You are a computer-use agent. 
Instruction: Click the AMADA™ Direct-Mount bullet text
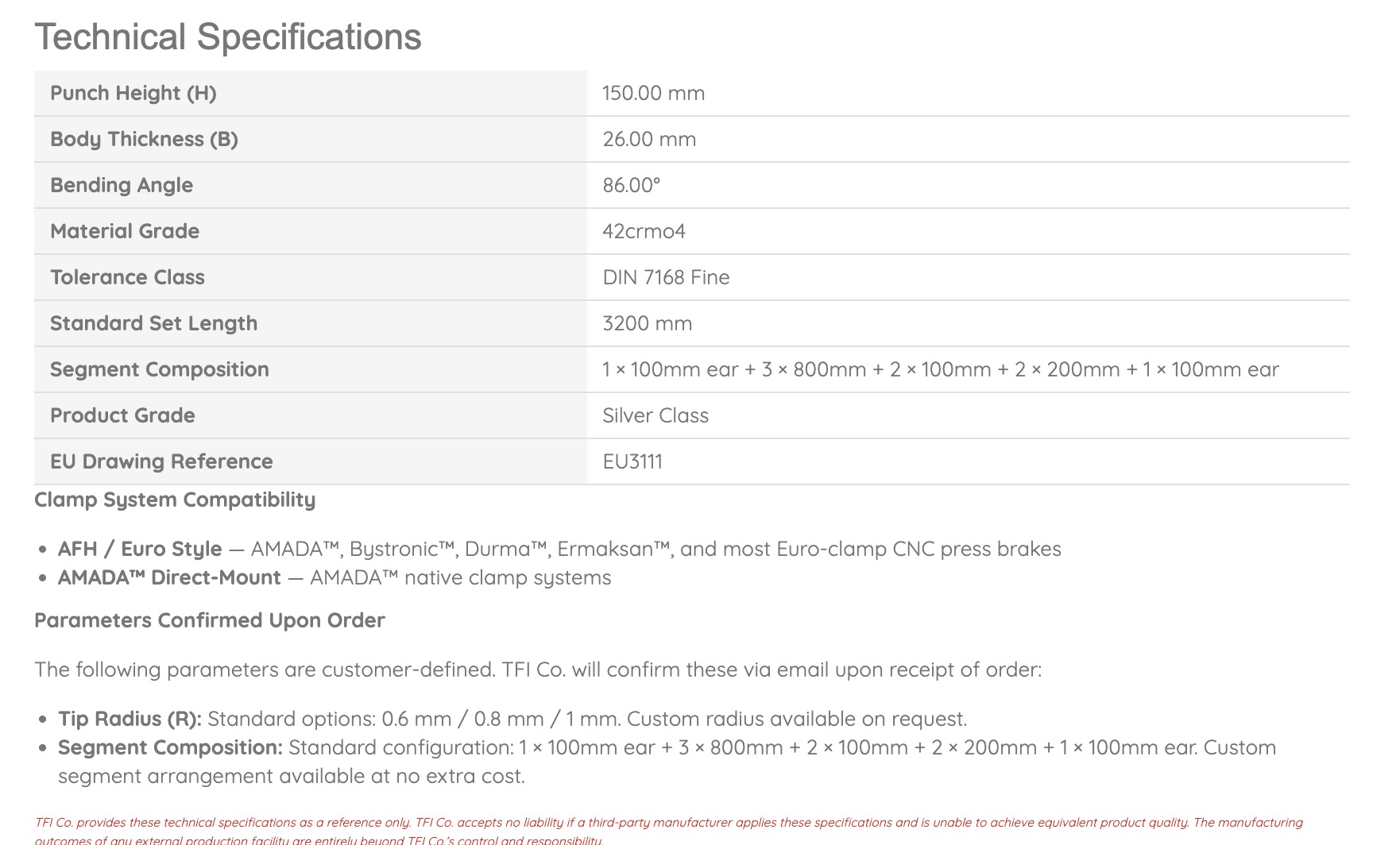169,577
